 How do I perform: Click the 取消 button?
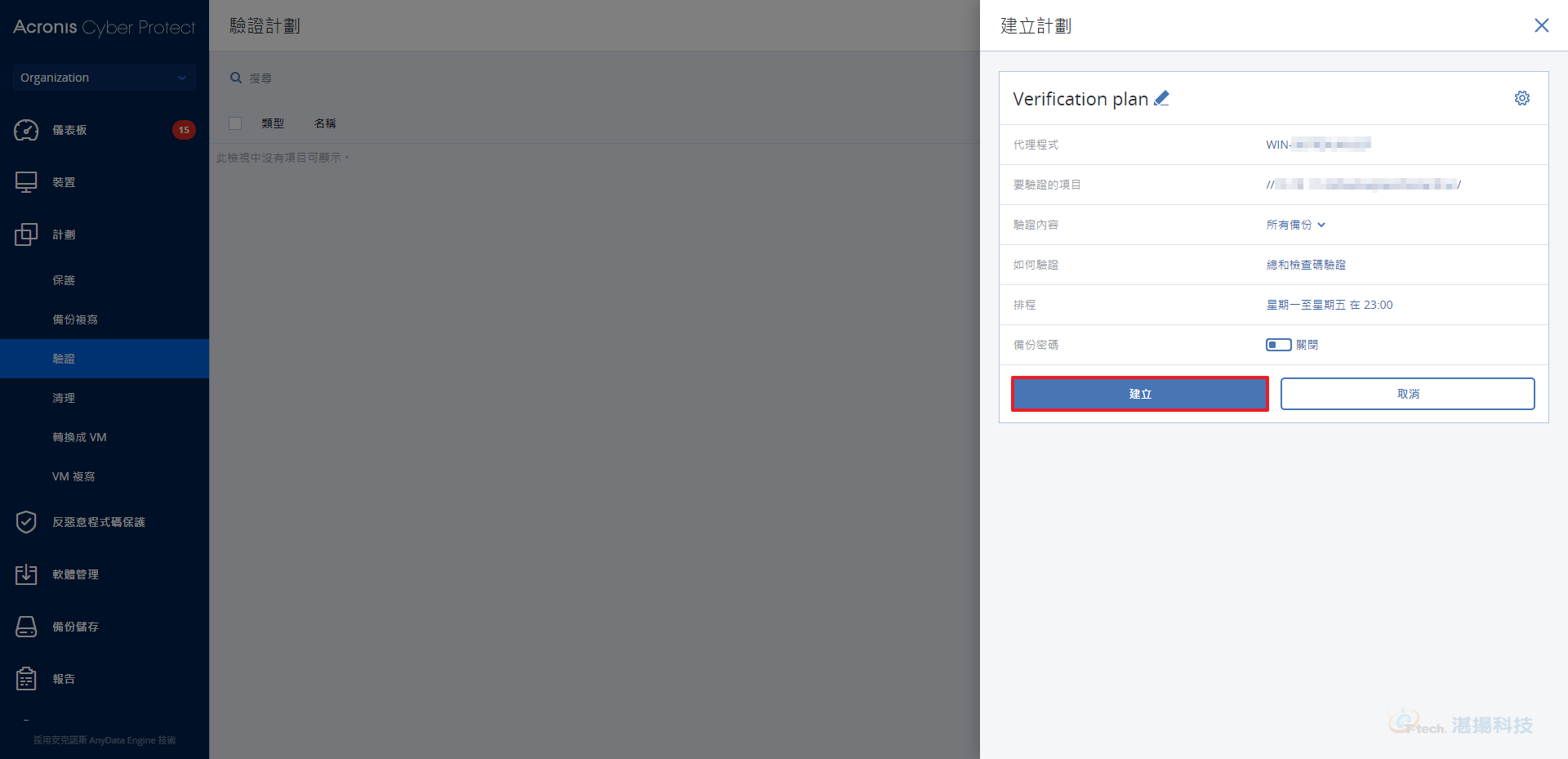pos(1407,394)
